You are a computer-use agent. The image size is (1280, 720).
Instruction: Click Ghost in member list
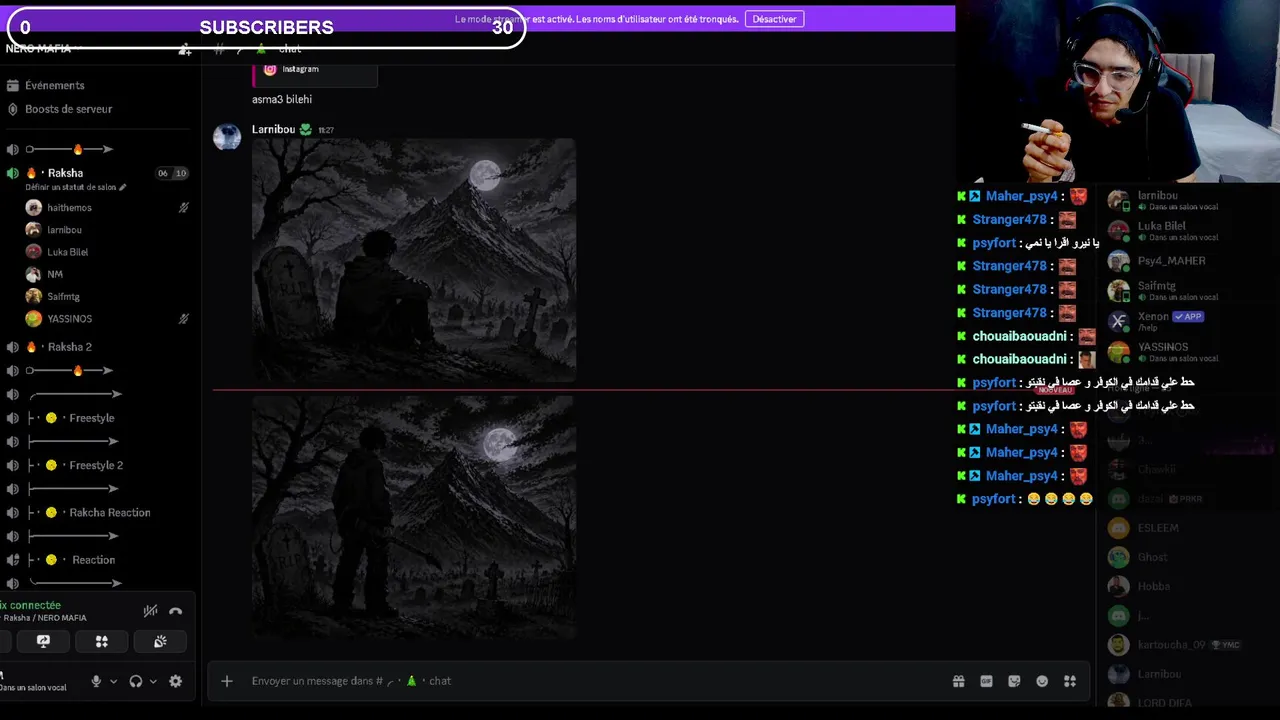[x=1152, y=557]
